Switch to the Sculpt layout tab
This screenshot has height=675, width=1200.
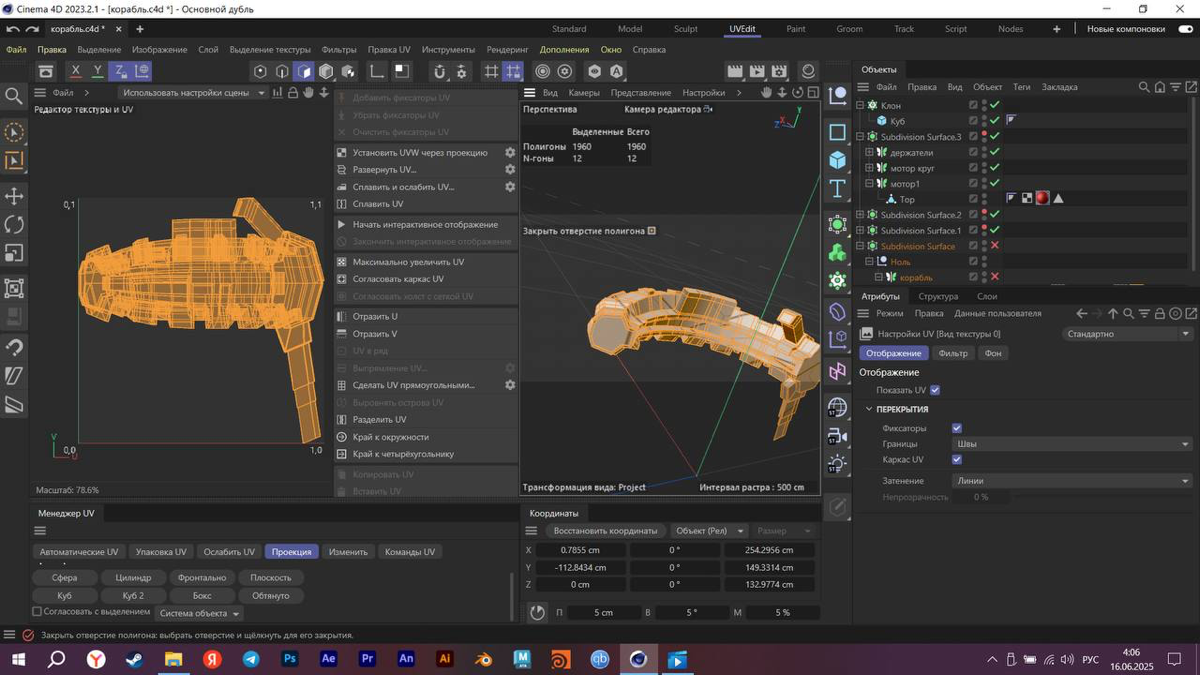pos(686,29)
